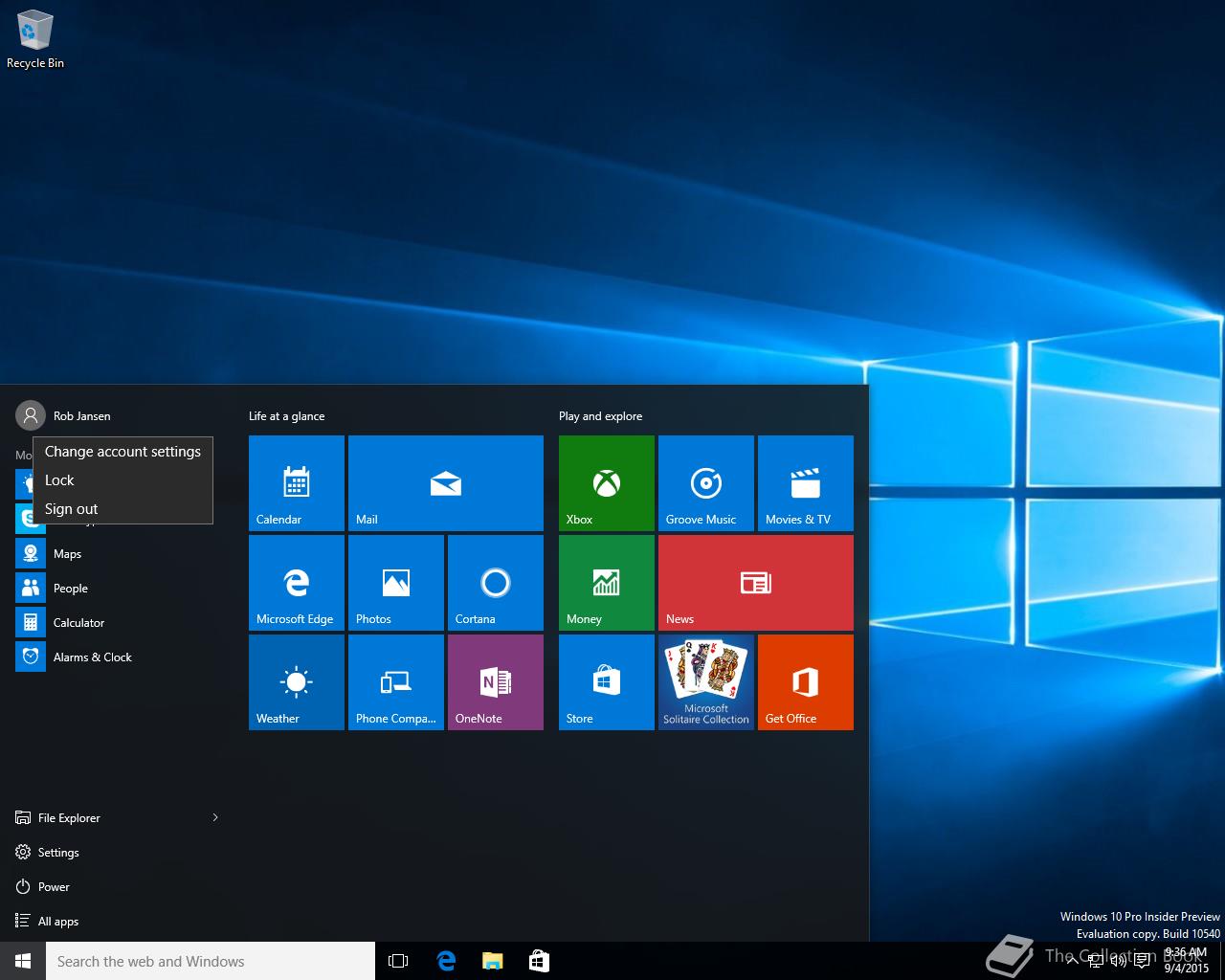Open the Groove Music tile
The height and width of the screenshot is (980, 1225).
[x=706, y=483]
